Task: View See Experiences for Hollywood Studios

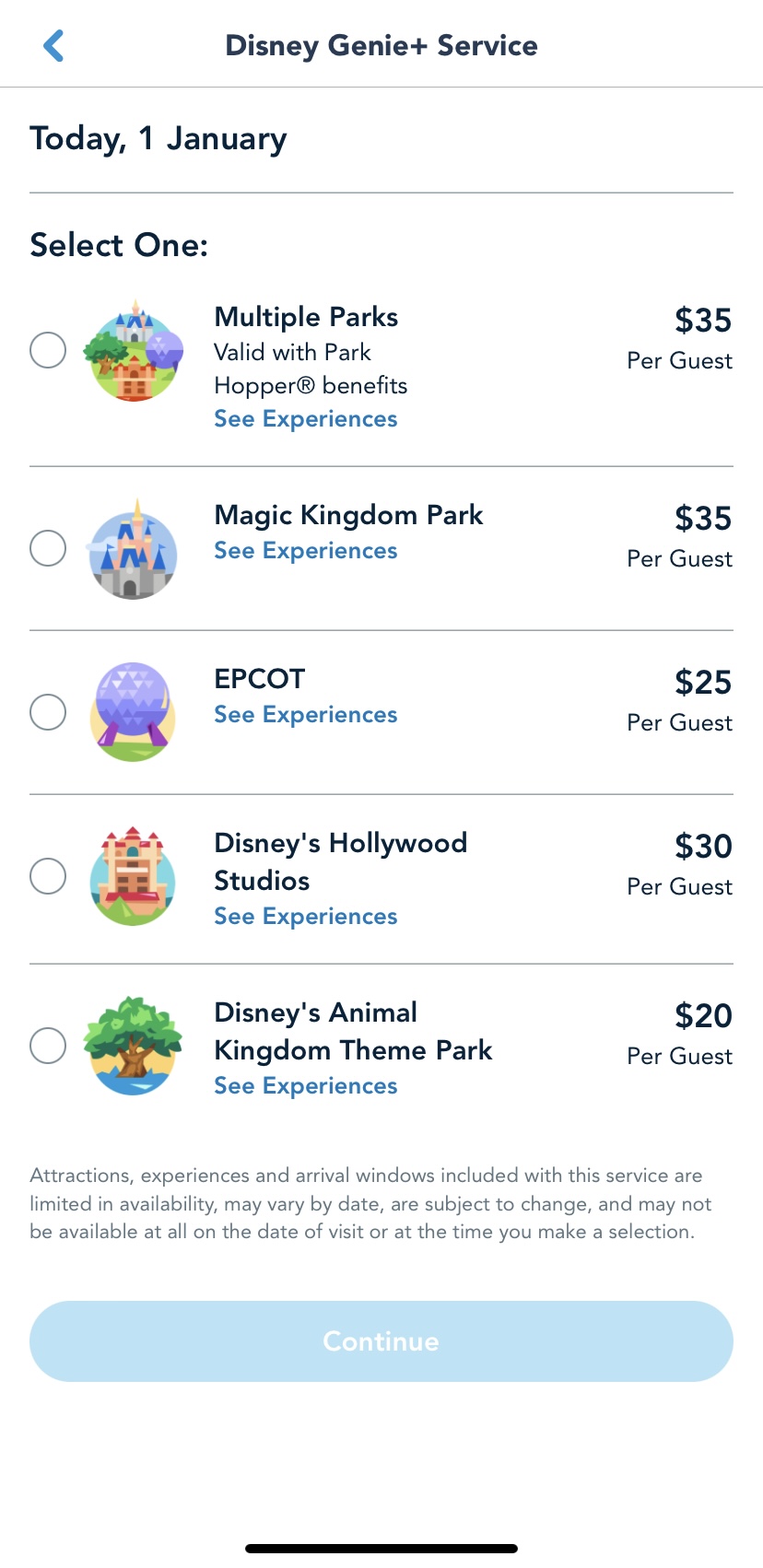Action: (305, 917)
